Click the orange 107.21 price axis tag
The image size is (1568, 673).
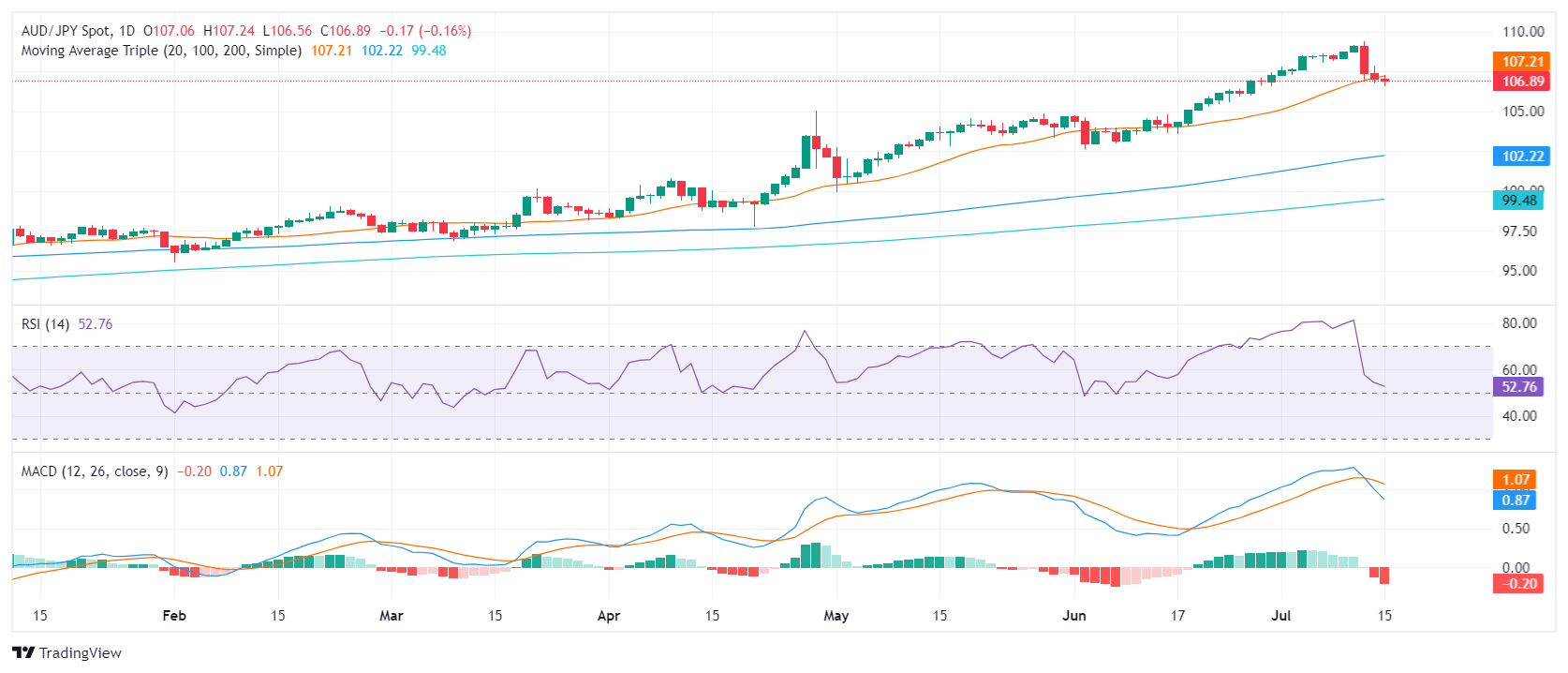(x=1522, y=62)
